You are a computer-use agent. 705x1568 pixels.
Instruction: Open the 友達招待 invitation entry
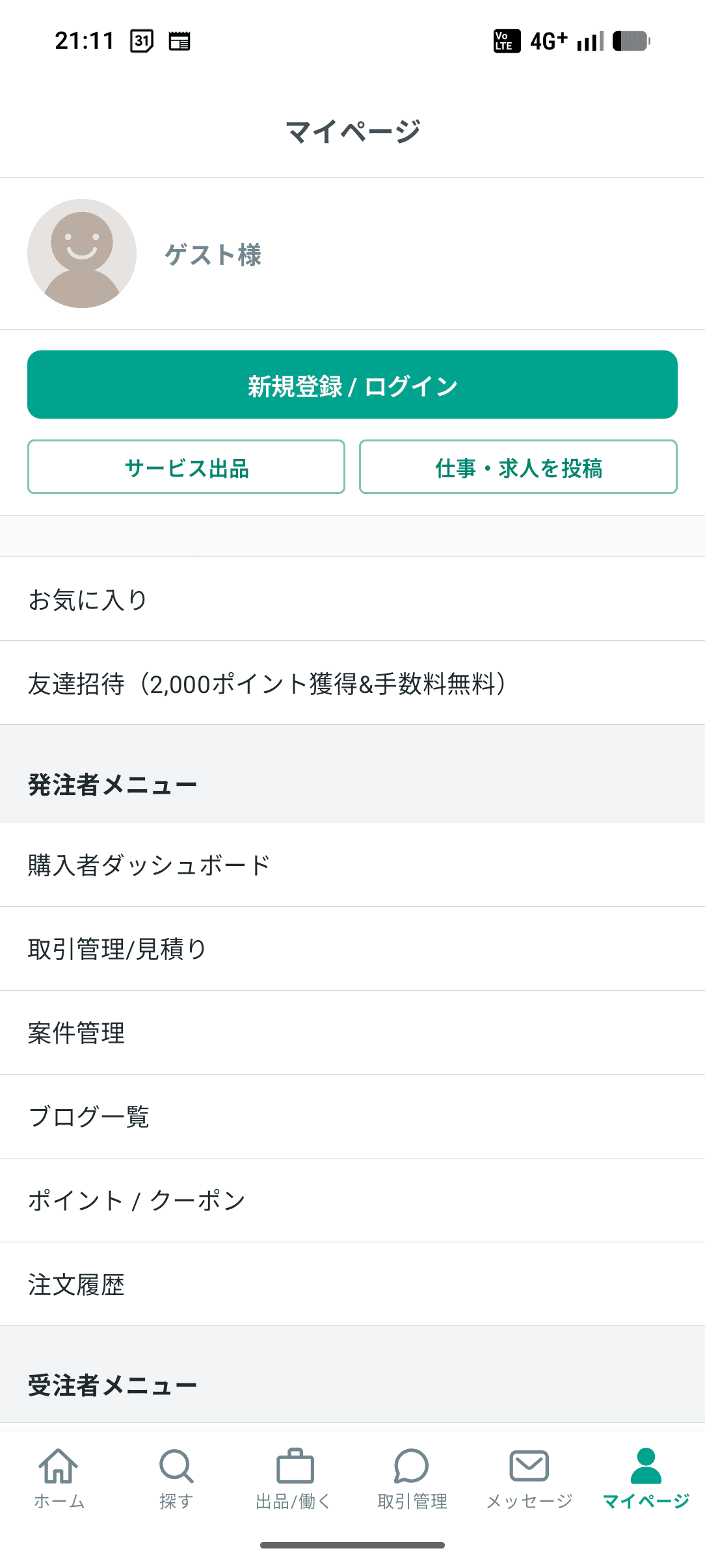pos(267,683)
